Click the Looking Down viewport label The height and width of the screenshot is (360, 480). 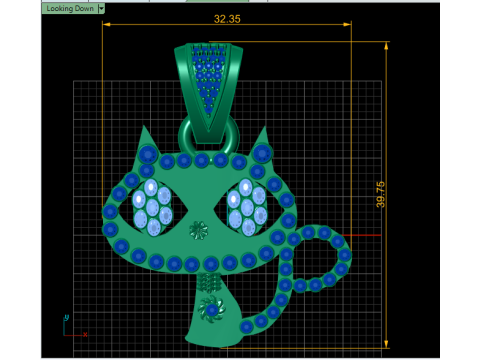[x=70, y=9]
